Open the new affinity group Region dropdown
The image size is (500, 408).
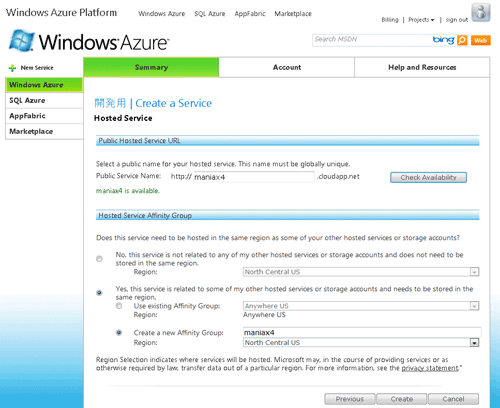point(361,342)
